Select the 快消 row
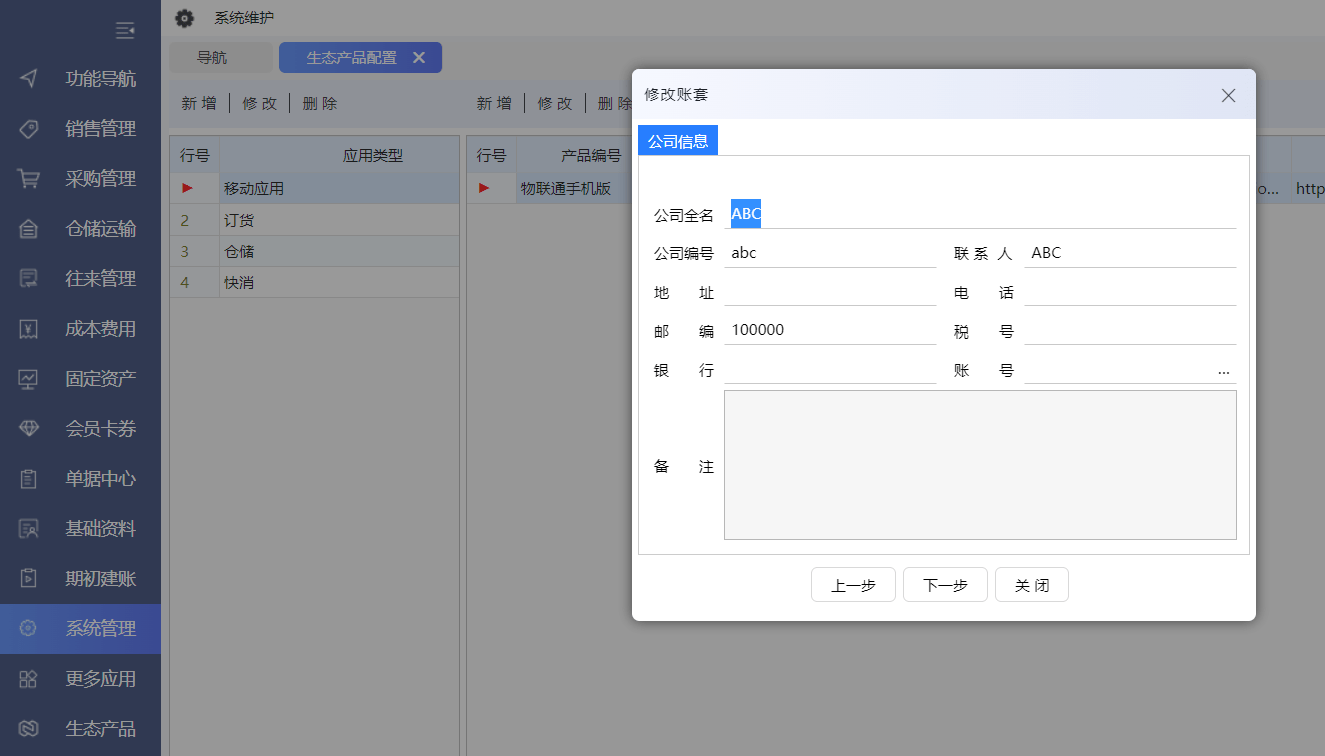Image resolution: width=1325 pixels, height=756 pixels. coord(315,282)
